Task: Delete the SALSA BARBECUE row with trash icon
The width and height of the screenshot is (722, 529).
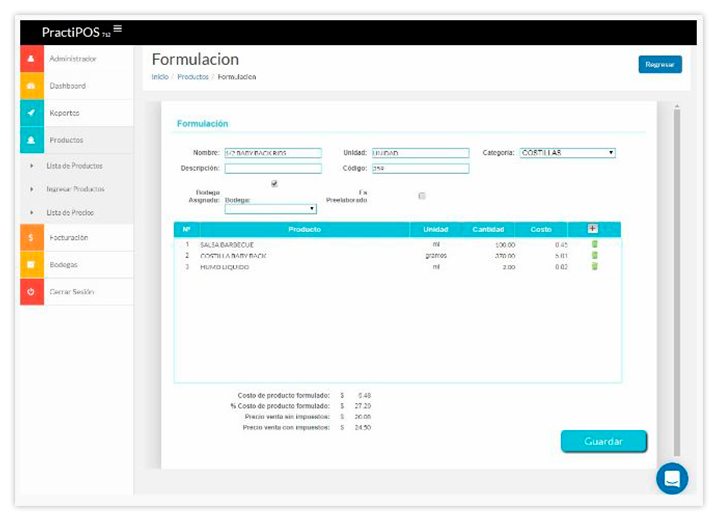Action: click(x=594, y=244)
